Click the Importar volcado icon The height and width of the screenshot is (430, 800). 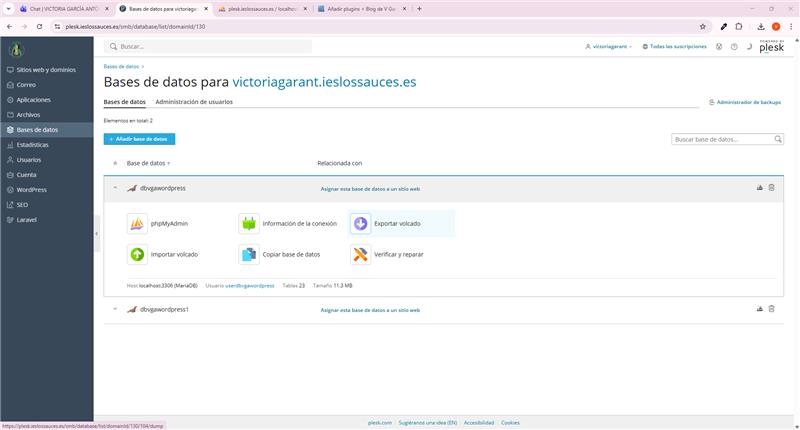coord(137,254)
